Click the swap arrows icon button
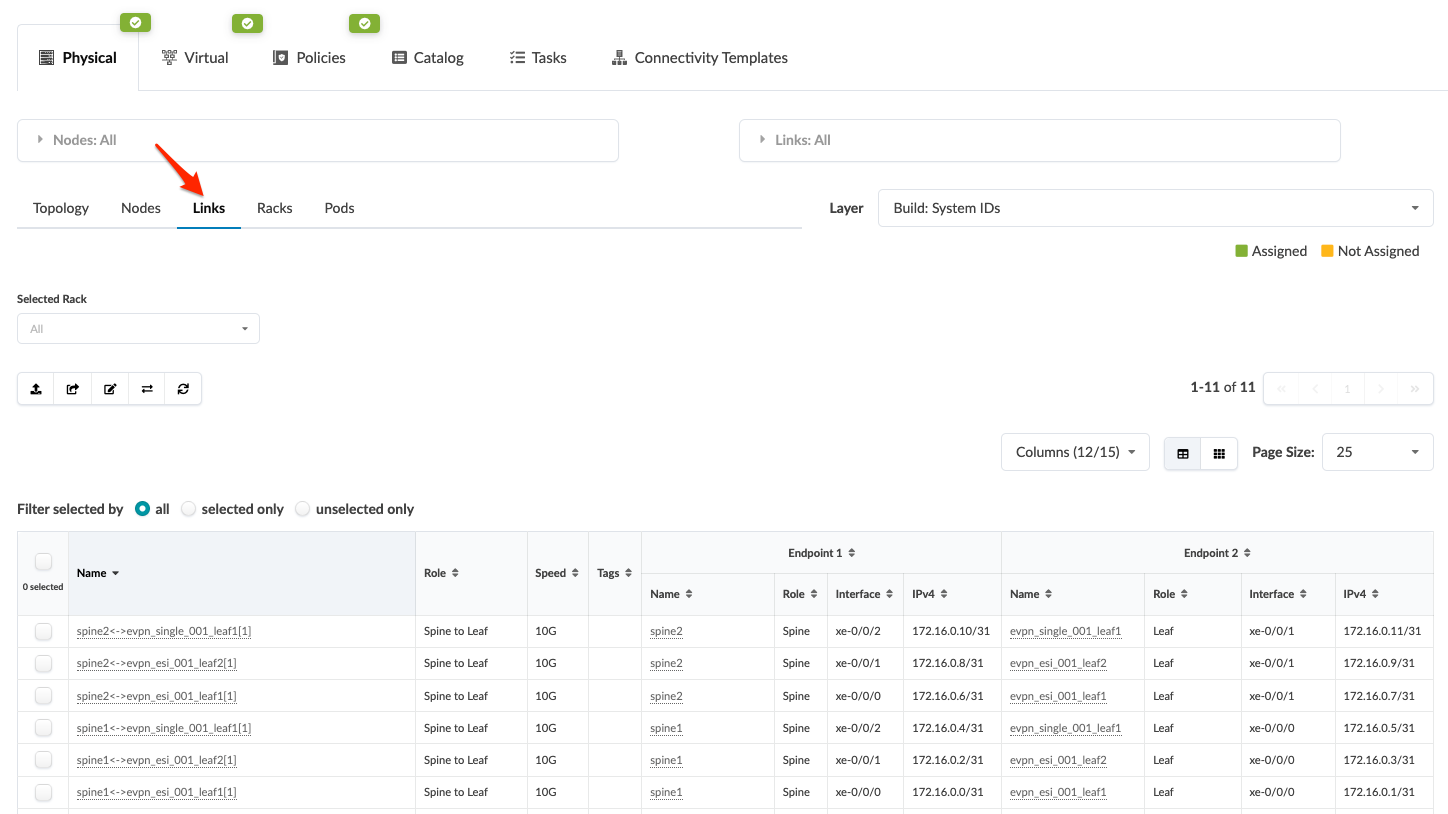This screenshot has height=814, width=1448. click(147, 389)
